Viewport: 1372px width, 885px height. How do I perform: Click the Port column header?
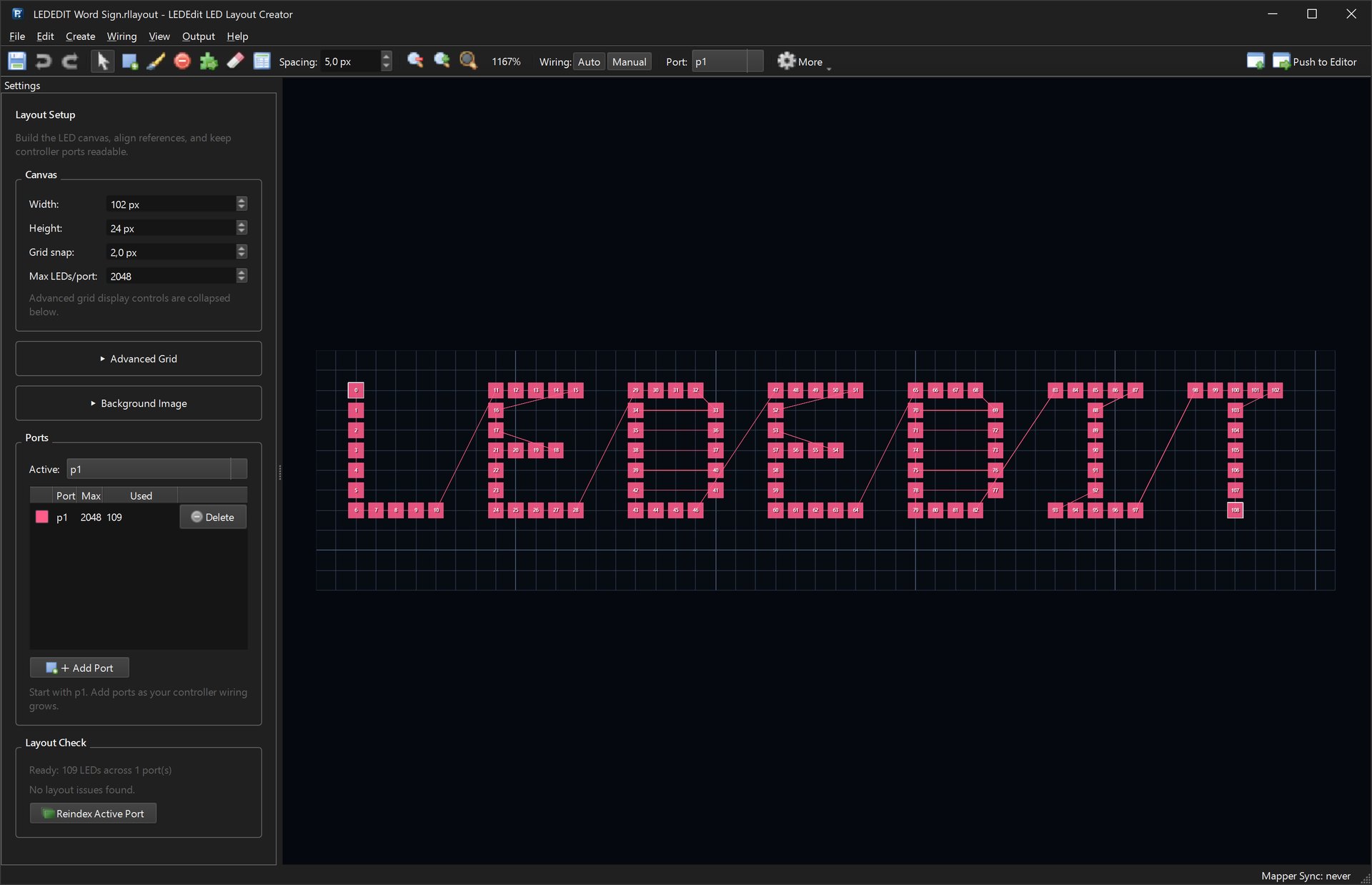pyautogui.click(x=66, y=495)
